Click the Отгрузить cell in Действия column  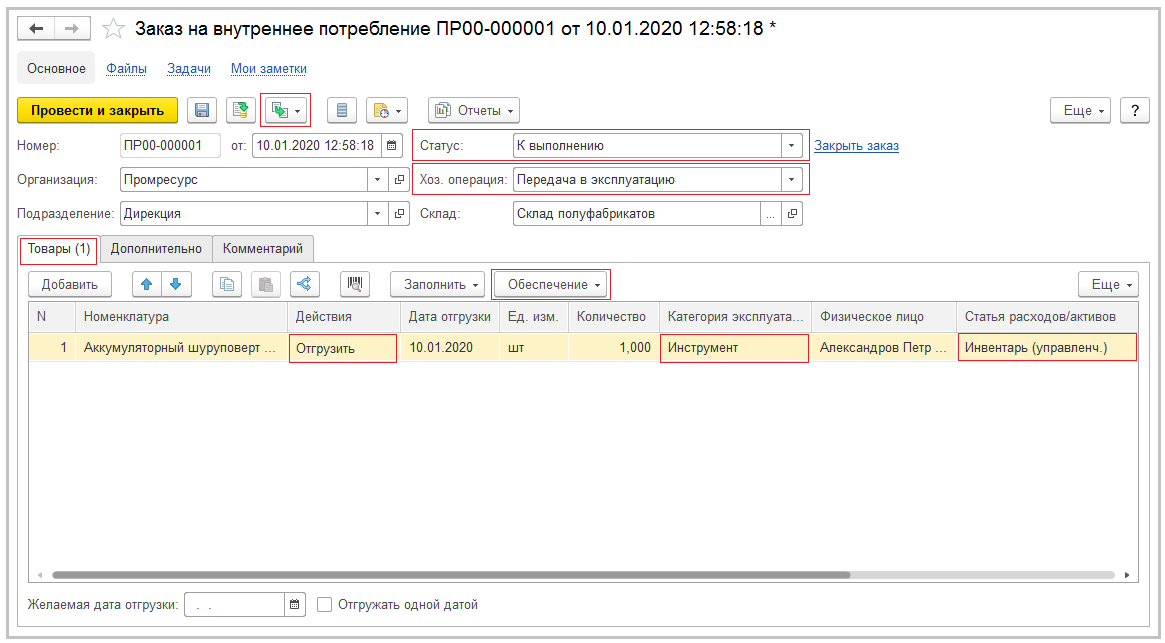pyautogui.click(x=343, y=348)
